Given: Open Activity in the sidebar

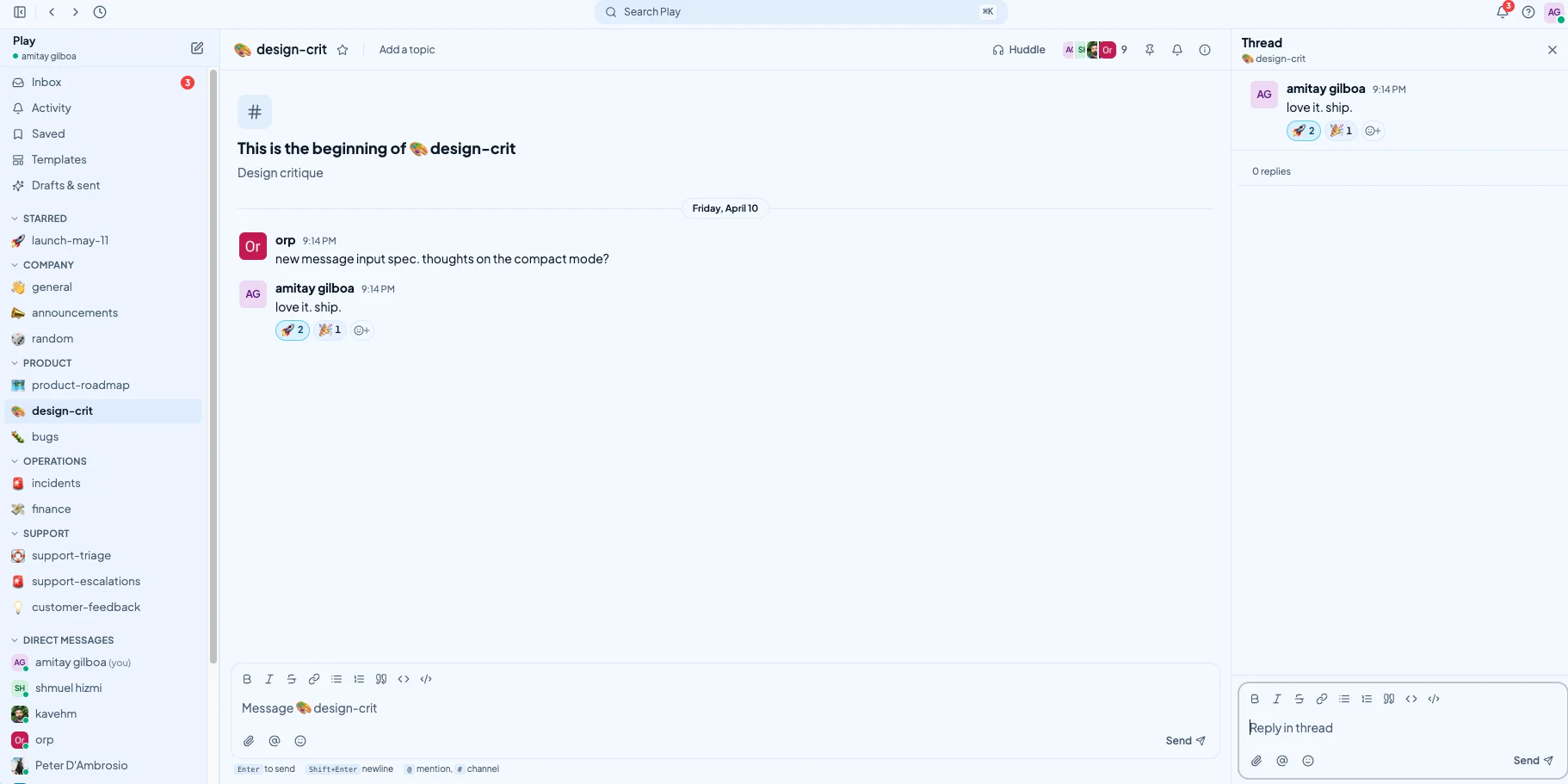Looking at the screenshot, I should [x=103, y=108].
